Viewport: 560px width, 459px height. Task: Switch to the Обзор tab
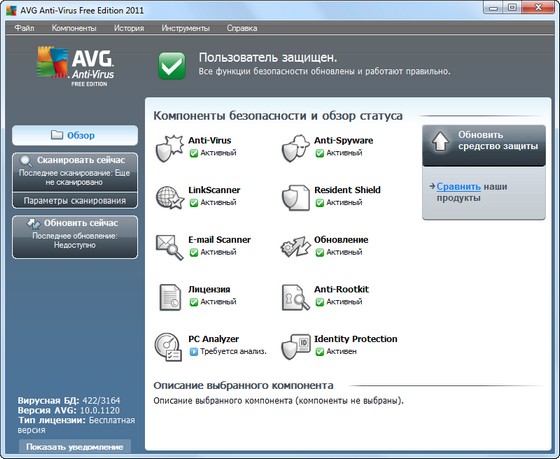(x=75, y=135)
